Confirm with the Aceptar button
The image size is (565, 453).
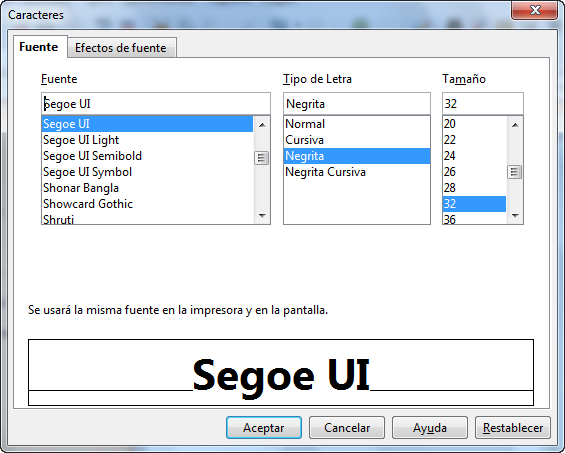[x=264, y=428]
